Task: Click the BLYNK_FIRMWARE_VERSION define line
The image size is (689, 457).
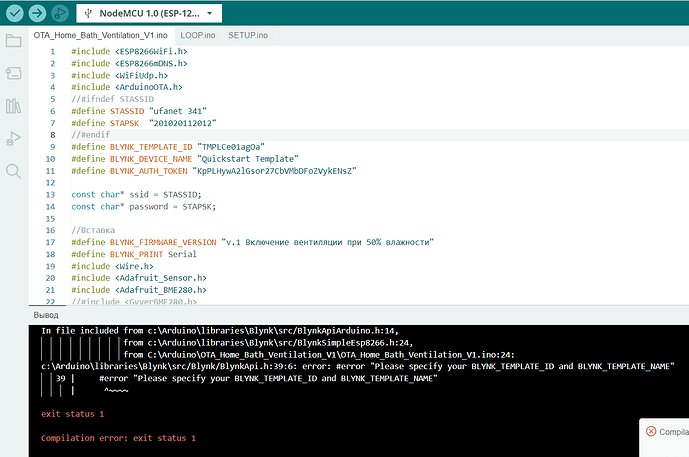Action: click(253, 242)
